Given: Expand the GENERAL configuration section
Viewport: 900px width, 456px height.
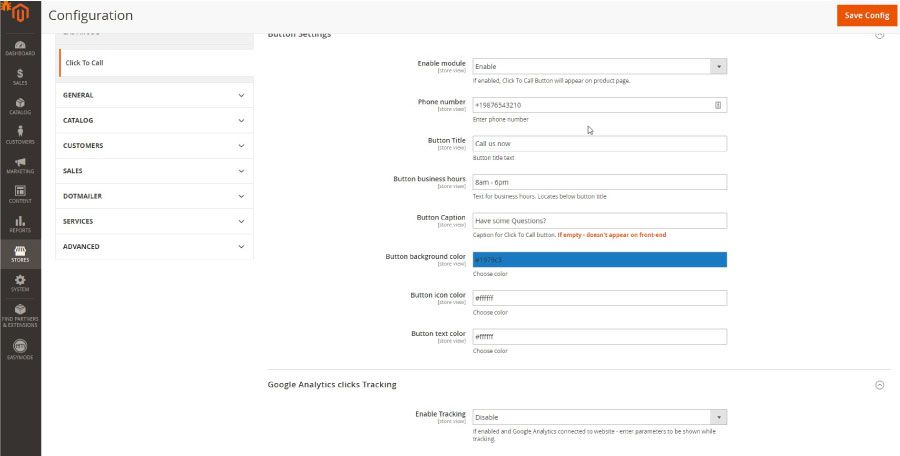Looking at the screenshot, I should click(155, 95).
